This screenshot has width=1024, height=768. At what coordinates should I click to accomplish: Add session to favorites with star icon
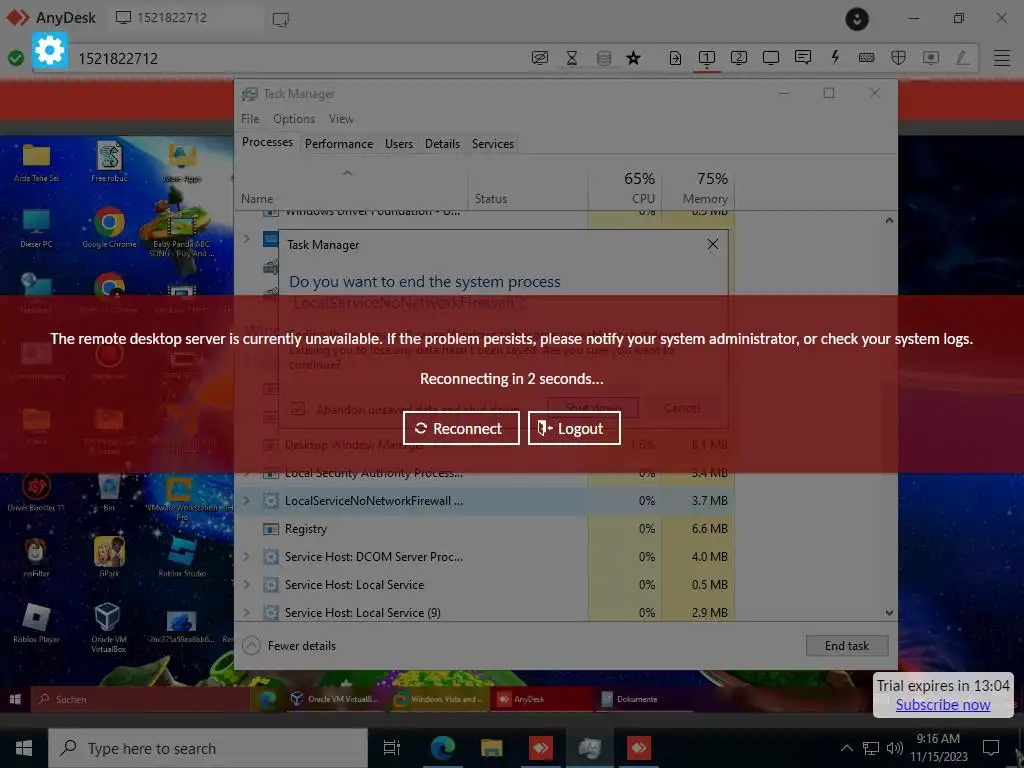[633, 58]
